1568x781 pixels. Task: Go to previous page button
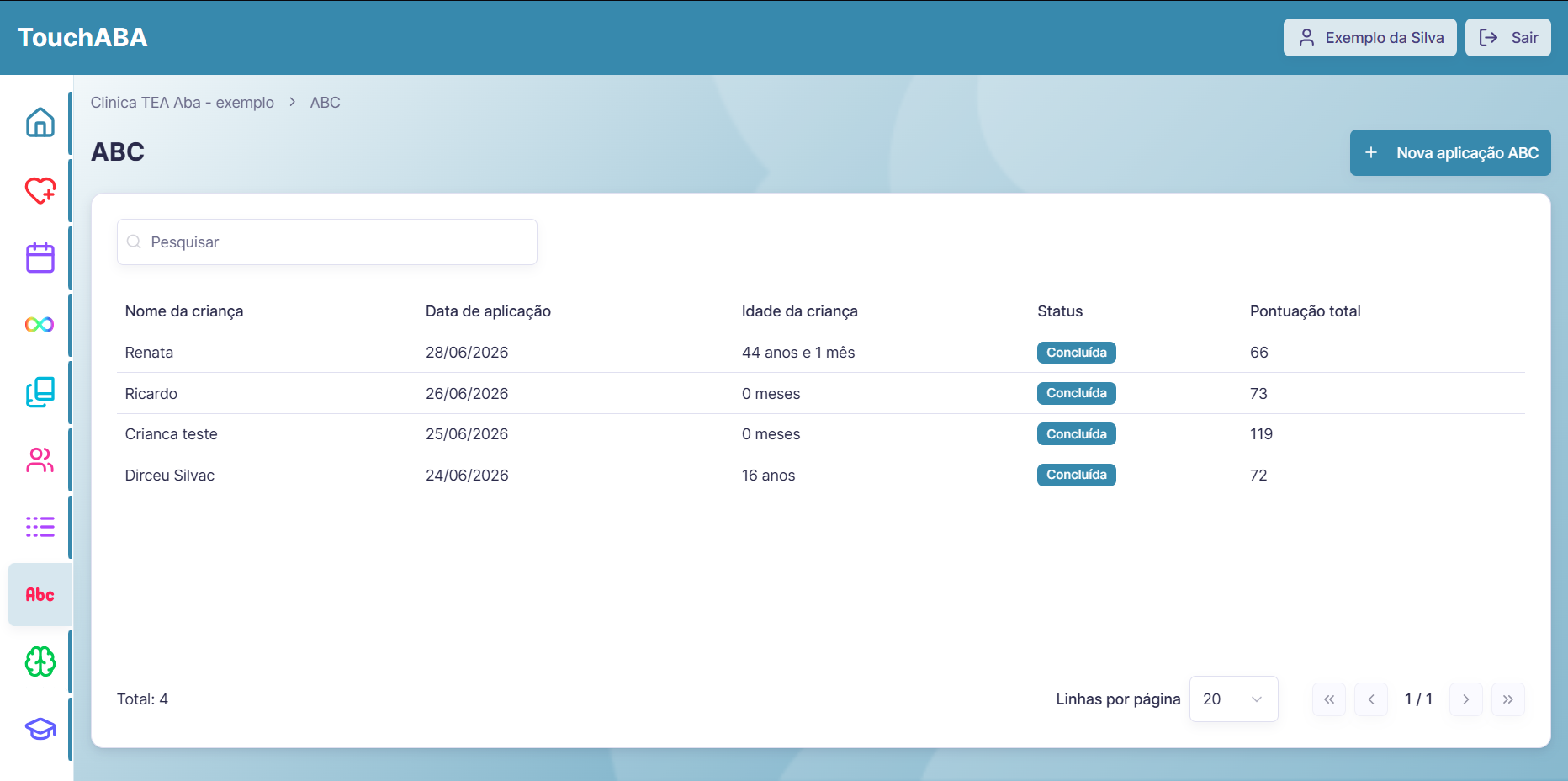1371,699
